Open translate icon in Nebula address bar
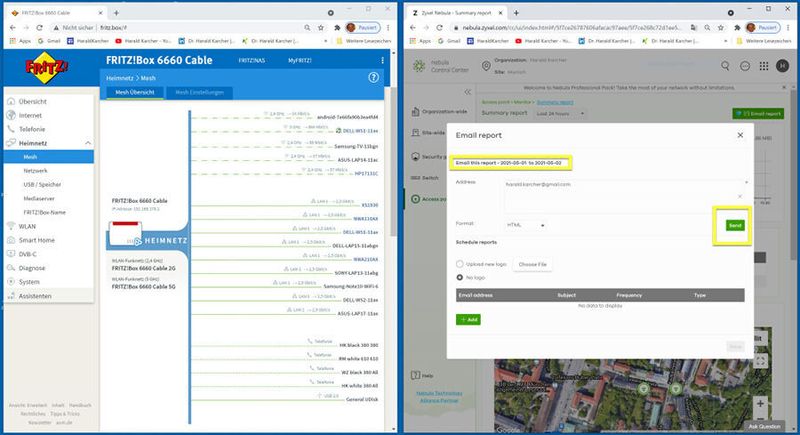Viewport: 800px width, 435px height. [x=694, y=28]
